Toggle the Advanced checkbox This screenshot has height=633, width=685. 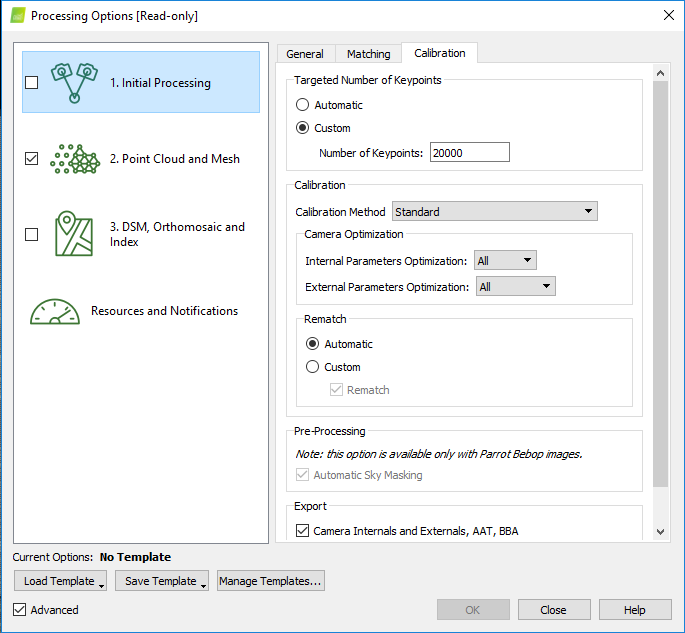pyautogui.click(x=20, y=610)
